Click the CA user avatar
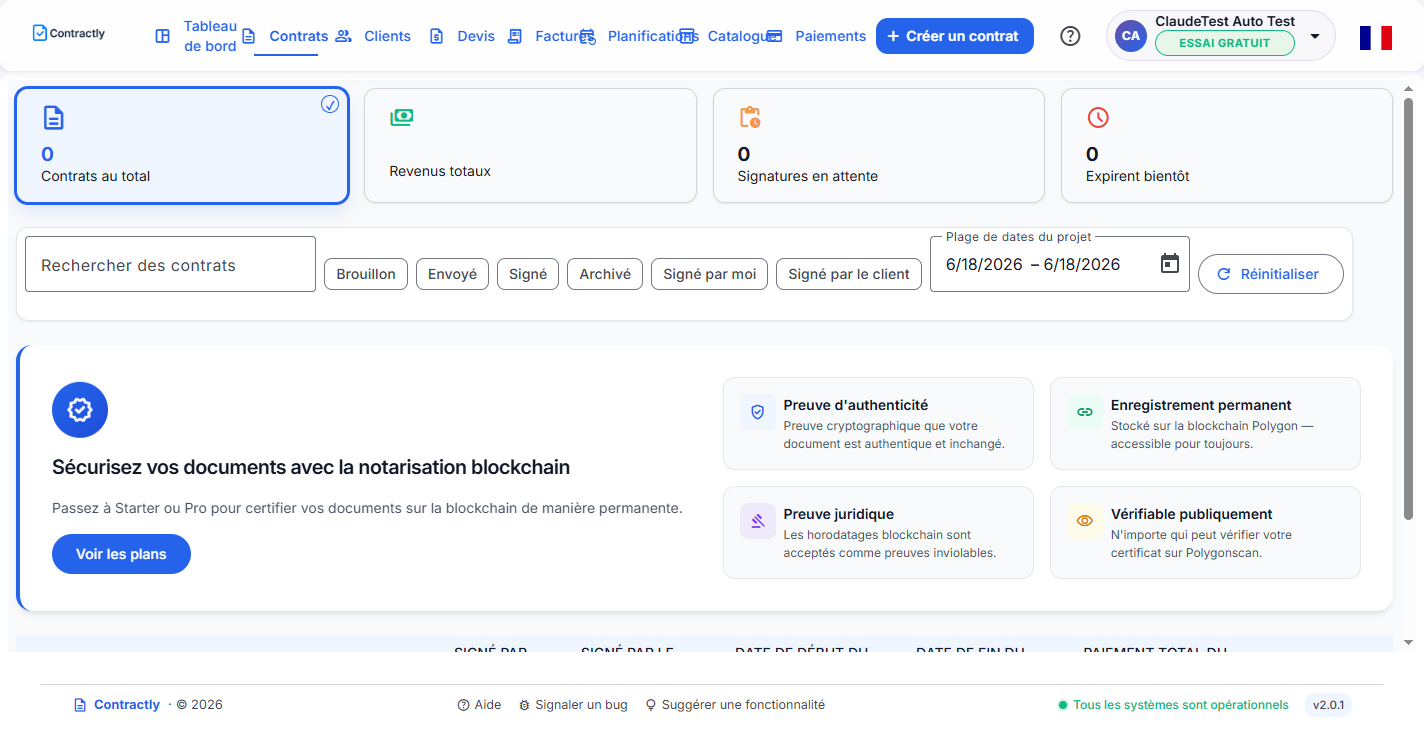Image resolution: width=1424 pixels, height=749 pixels. (1130, 36)
